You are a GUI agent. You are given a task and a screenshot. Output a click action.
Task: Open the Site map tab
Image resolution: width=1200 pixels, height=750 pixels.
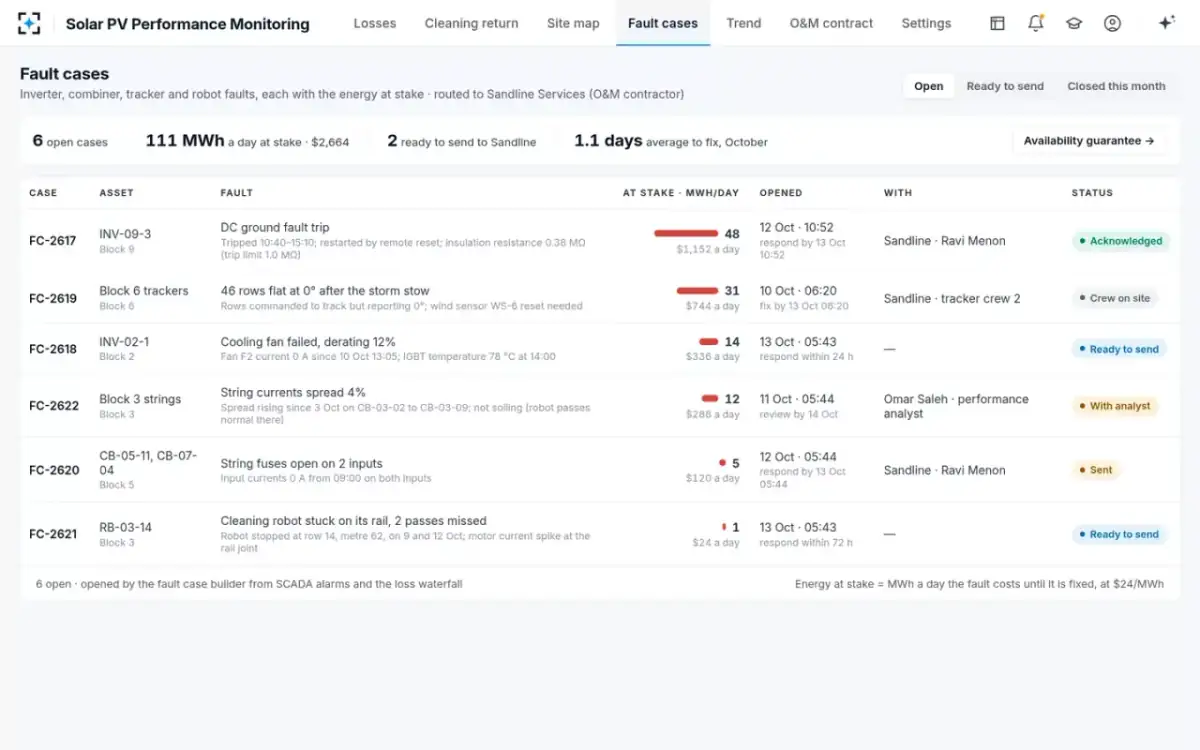(573, 23)
